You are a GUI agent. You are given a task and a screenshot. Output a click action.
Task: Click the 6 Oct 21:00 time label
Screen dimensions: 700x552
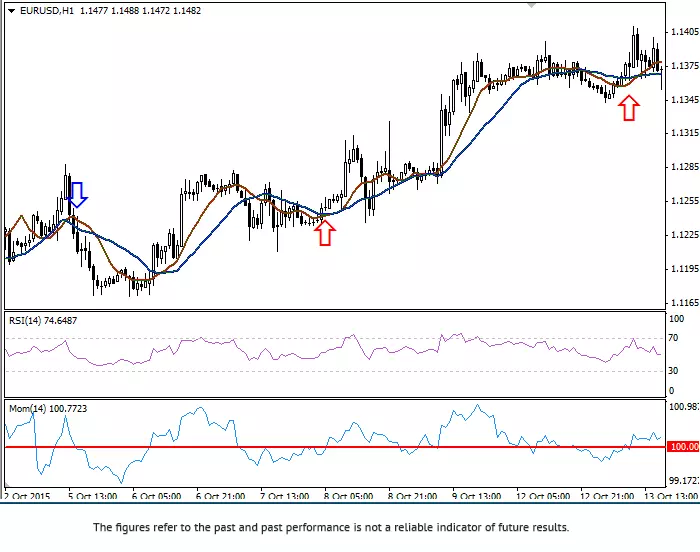[x=221, y=496]
